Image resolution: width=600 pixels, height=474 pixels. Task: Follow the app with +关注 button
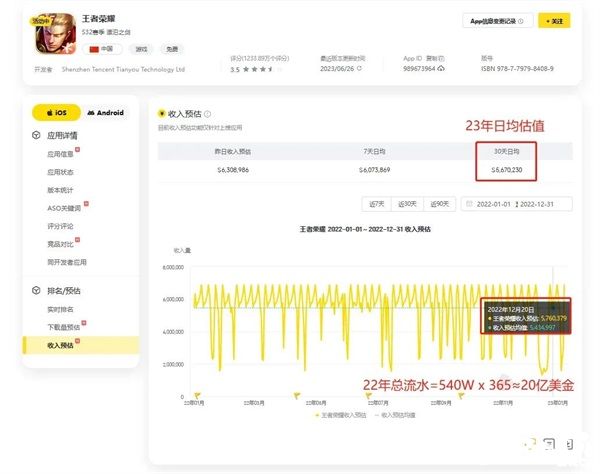(x=554, y=21)
